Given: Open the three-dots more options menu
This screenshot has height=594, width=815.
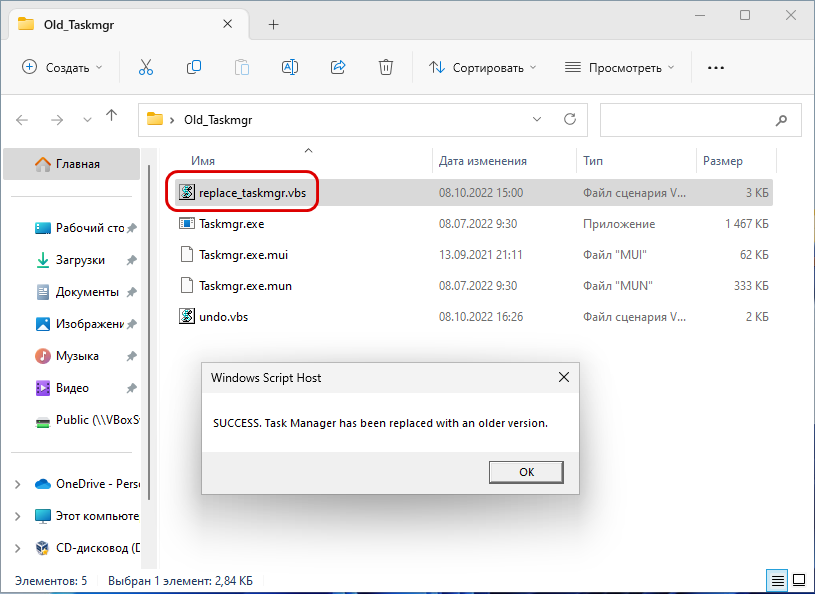Looking at the screenshot, I should point(716,68).
